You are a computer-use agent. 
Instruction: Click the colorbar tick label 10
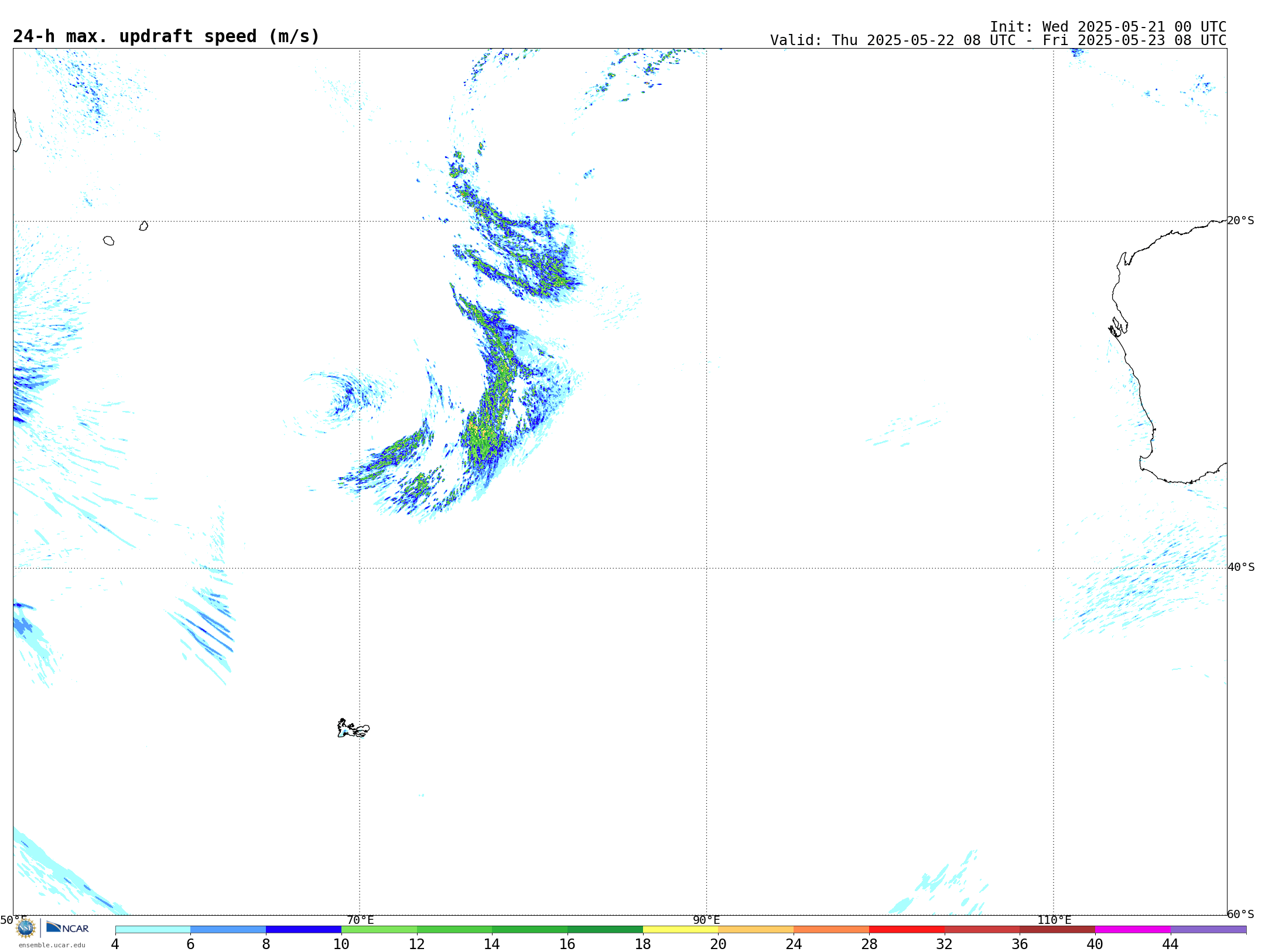pyautogui.click(x=341, y=944)
